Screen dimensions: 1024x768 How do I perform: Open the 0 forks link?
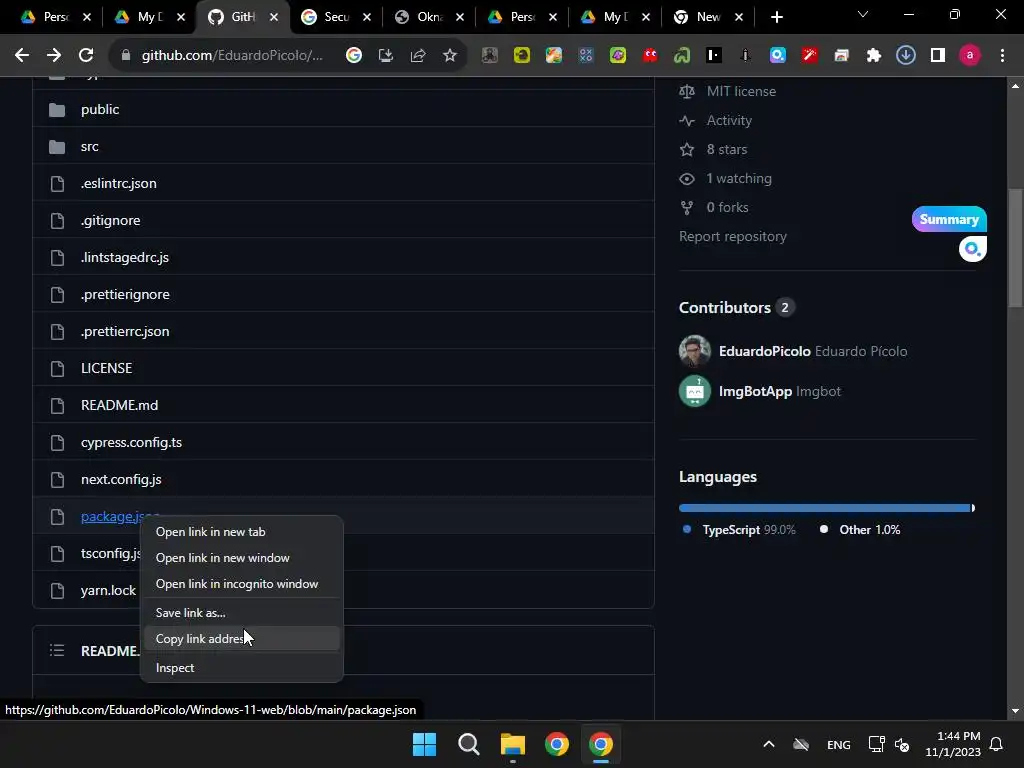727,208
